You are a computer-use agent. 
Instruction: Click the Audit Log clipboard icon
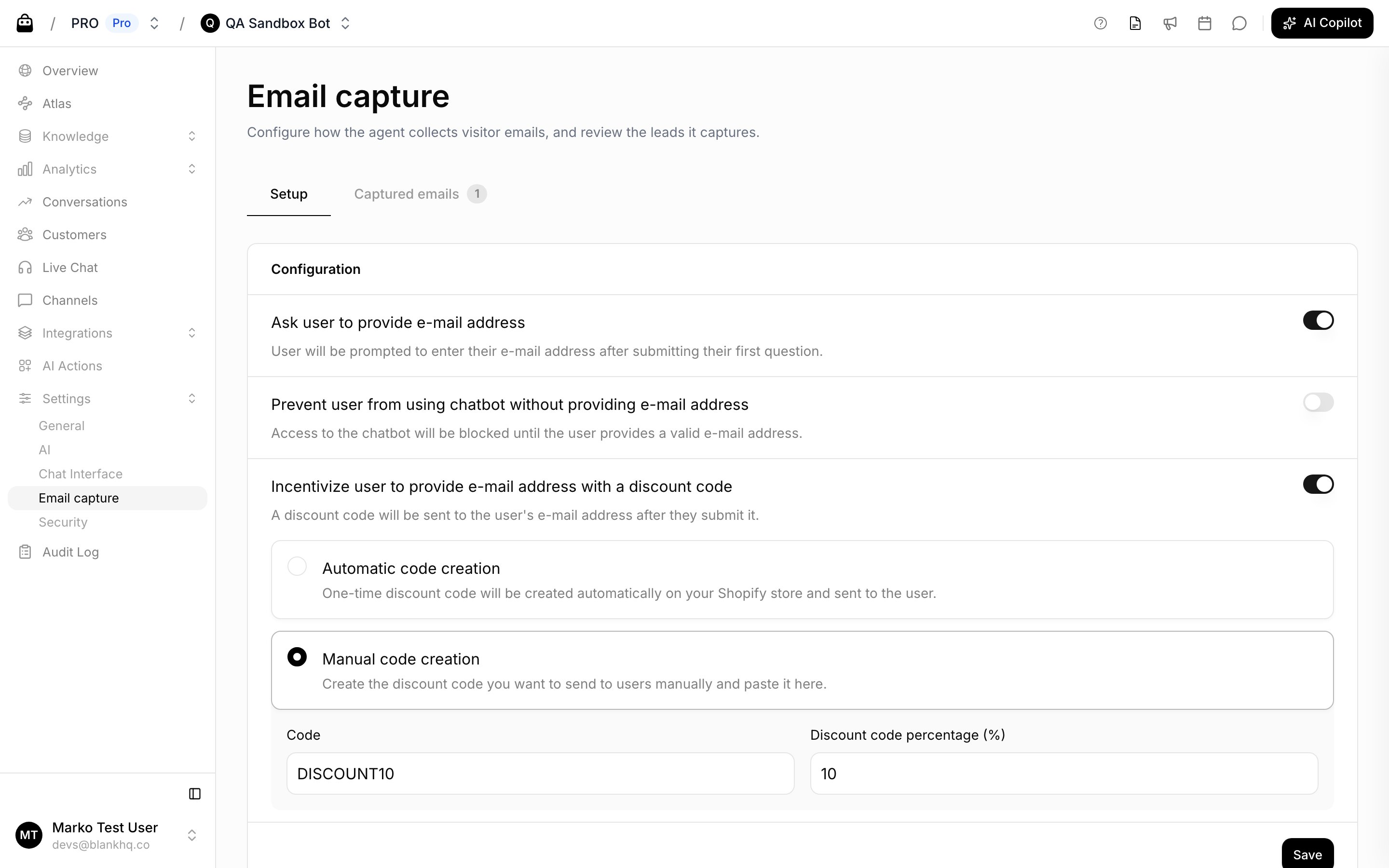click(x=25, y=552)
